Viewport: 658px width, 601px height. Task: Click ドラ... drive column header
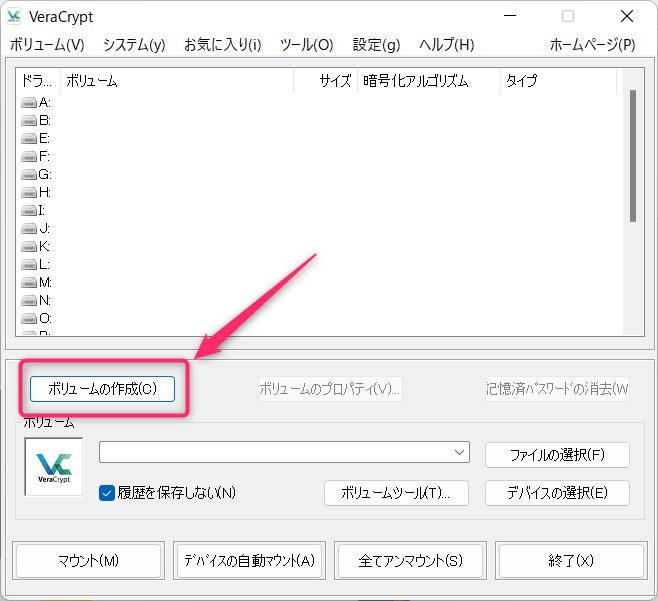click(38, 81)
